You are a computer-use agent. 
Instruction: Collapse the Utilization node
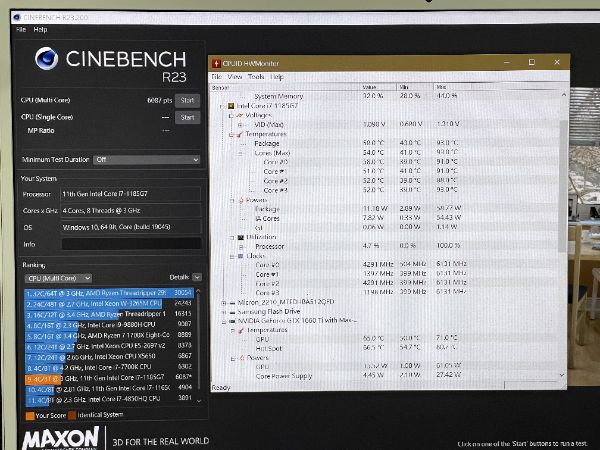tap(232, 237)
